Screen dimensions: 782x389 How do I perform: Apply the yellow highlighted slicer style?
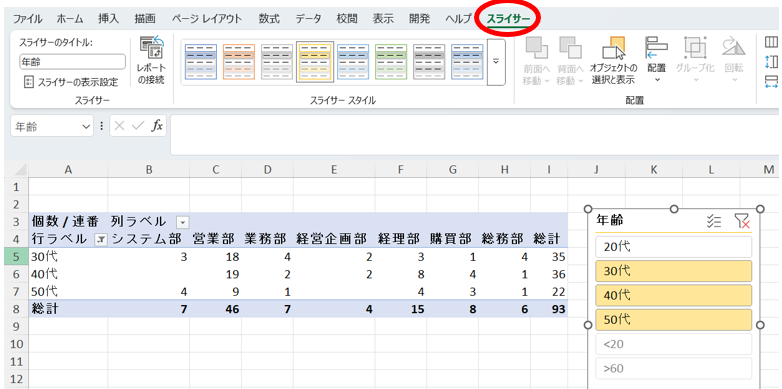315,62
